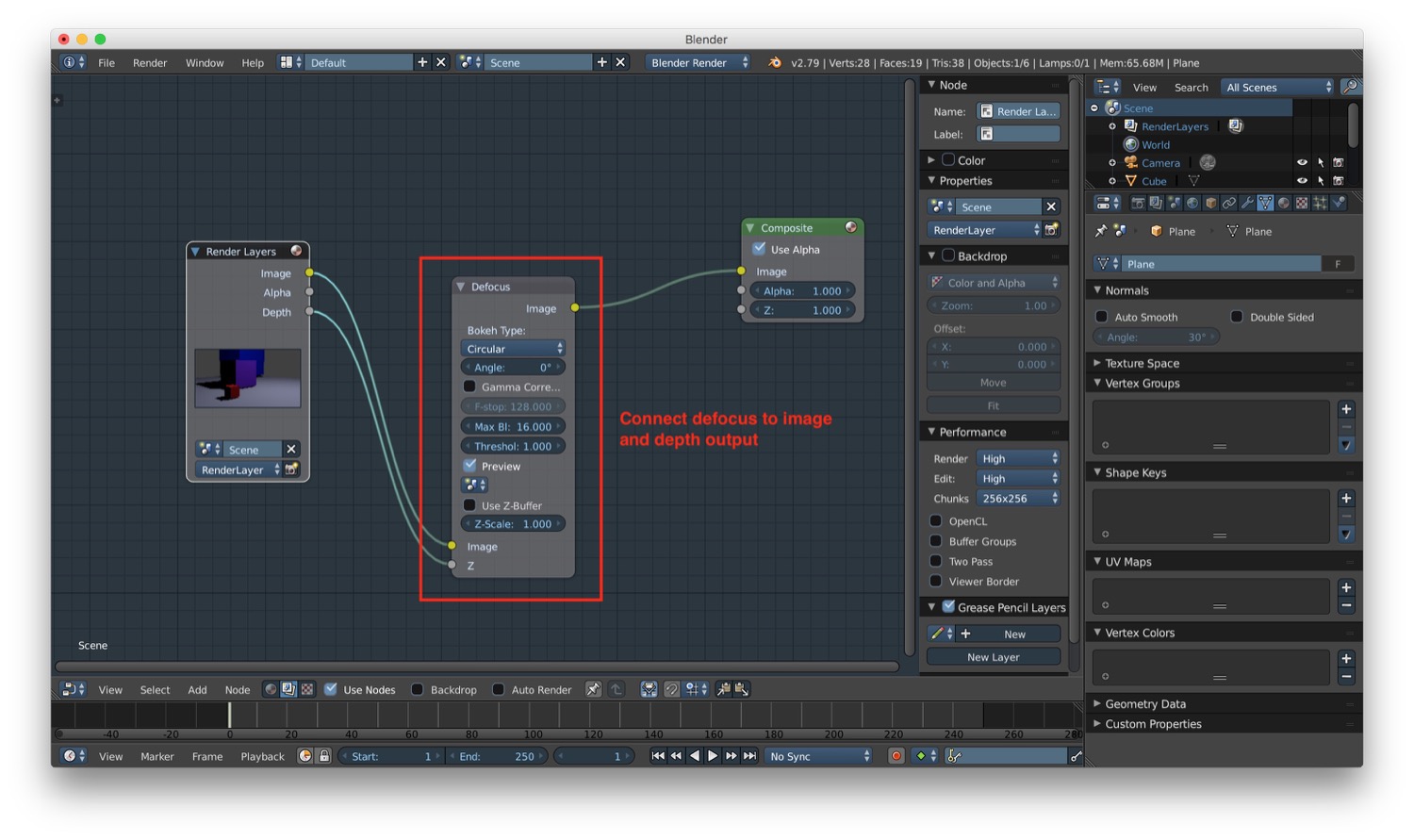Open the World properties globe tab
The width and height of the screenshot is (1414, 840).
(1192, 203)
